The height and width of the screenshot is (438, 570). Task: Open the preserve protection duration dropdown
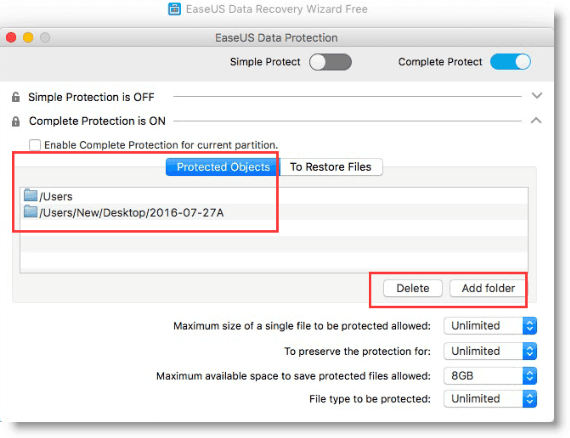[x=490, y=351]
